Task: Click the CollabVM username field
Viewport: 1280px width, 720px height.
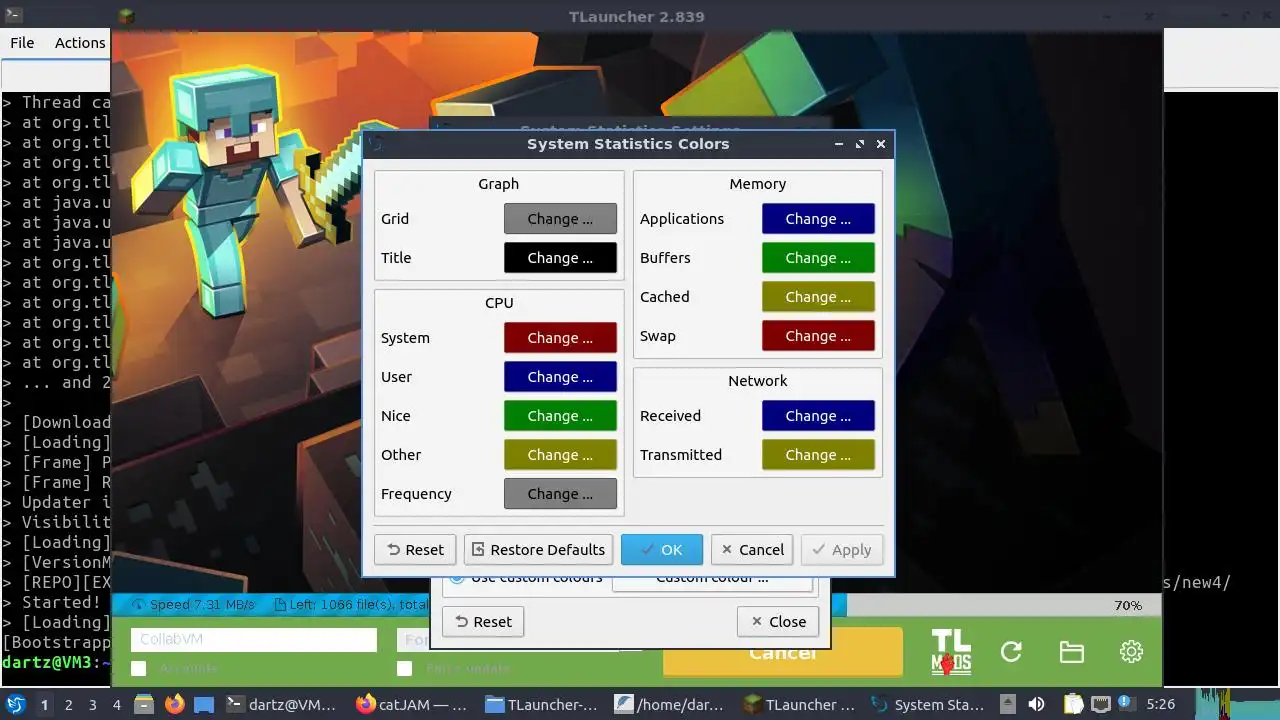Action: click(x=254, y=639)
